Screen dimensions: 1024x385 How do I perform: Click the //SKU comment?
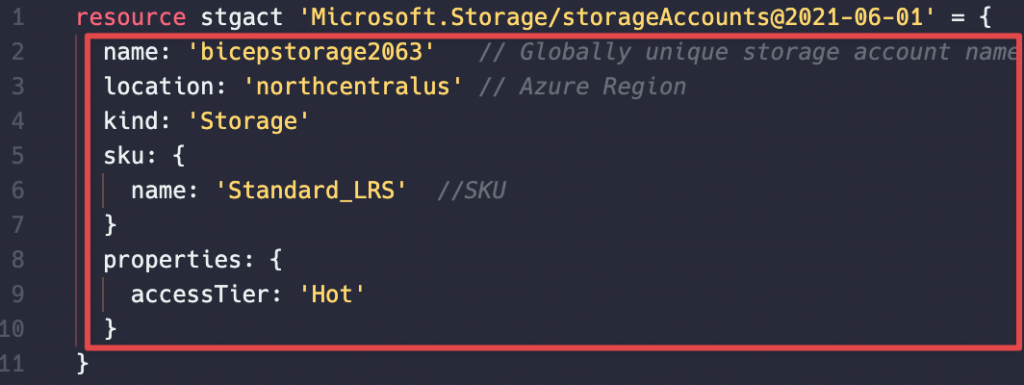point(472,191)
